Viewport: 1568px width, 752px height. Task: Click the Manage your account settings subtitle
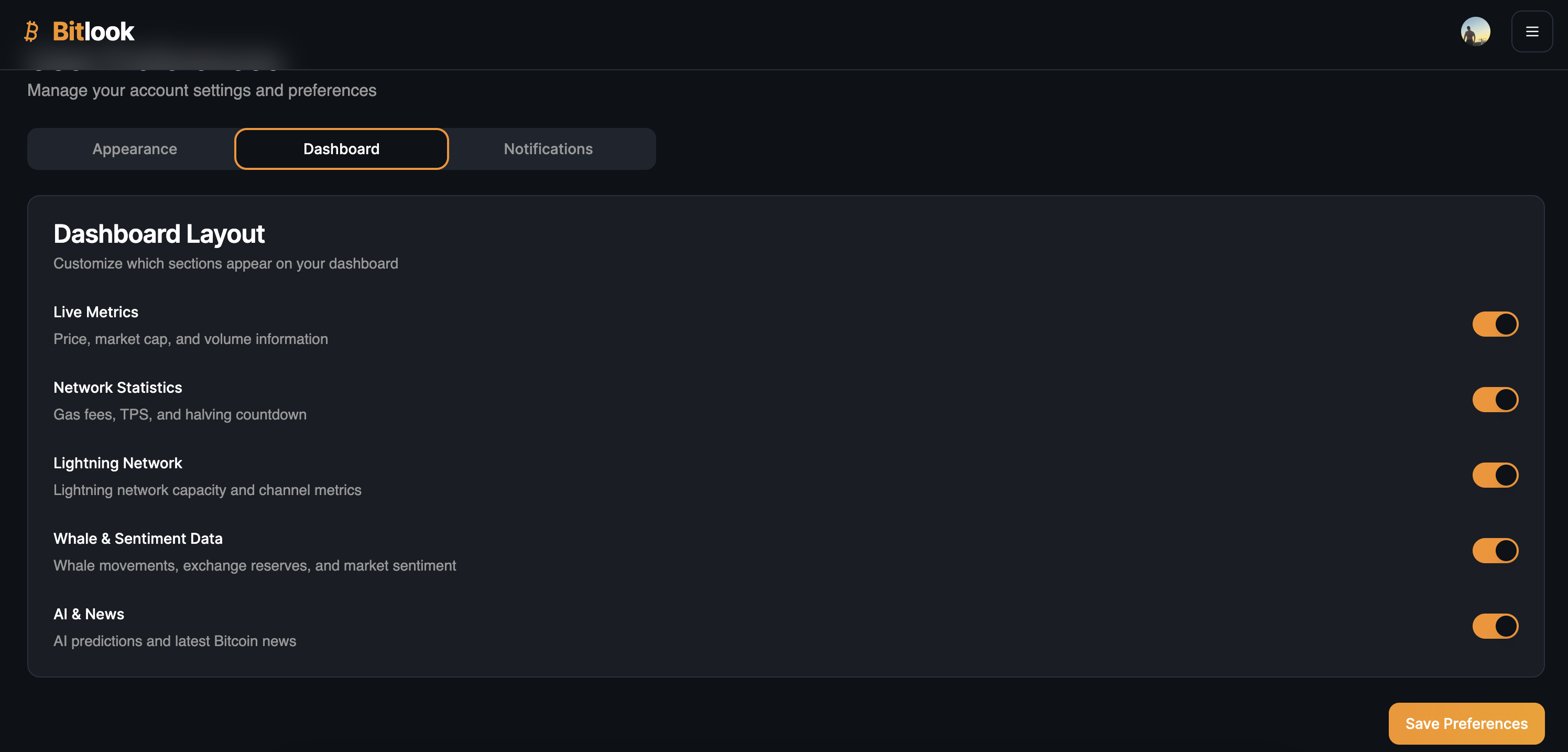[201, 90]
